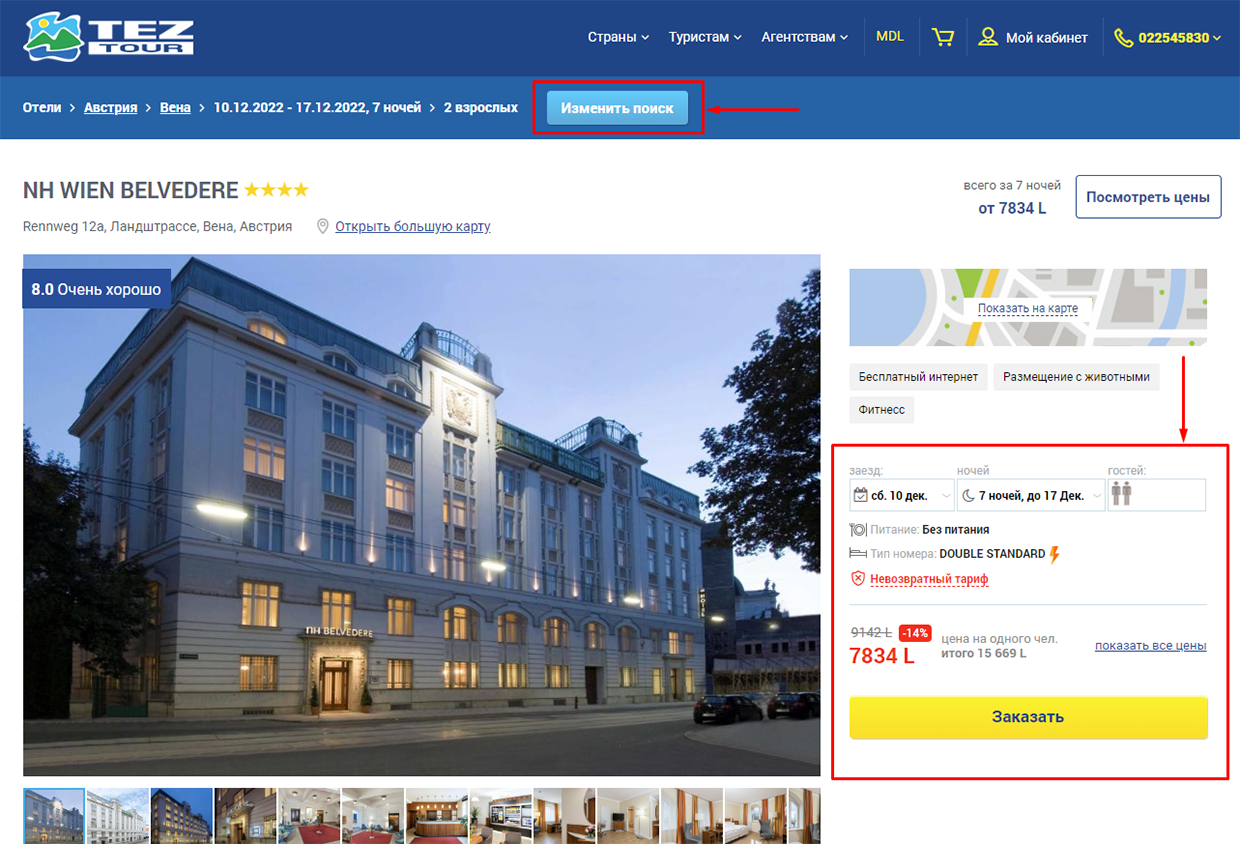
Task: Click the Бесплатный интернет tag
Action: 918,377
